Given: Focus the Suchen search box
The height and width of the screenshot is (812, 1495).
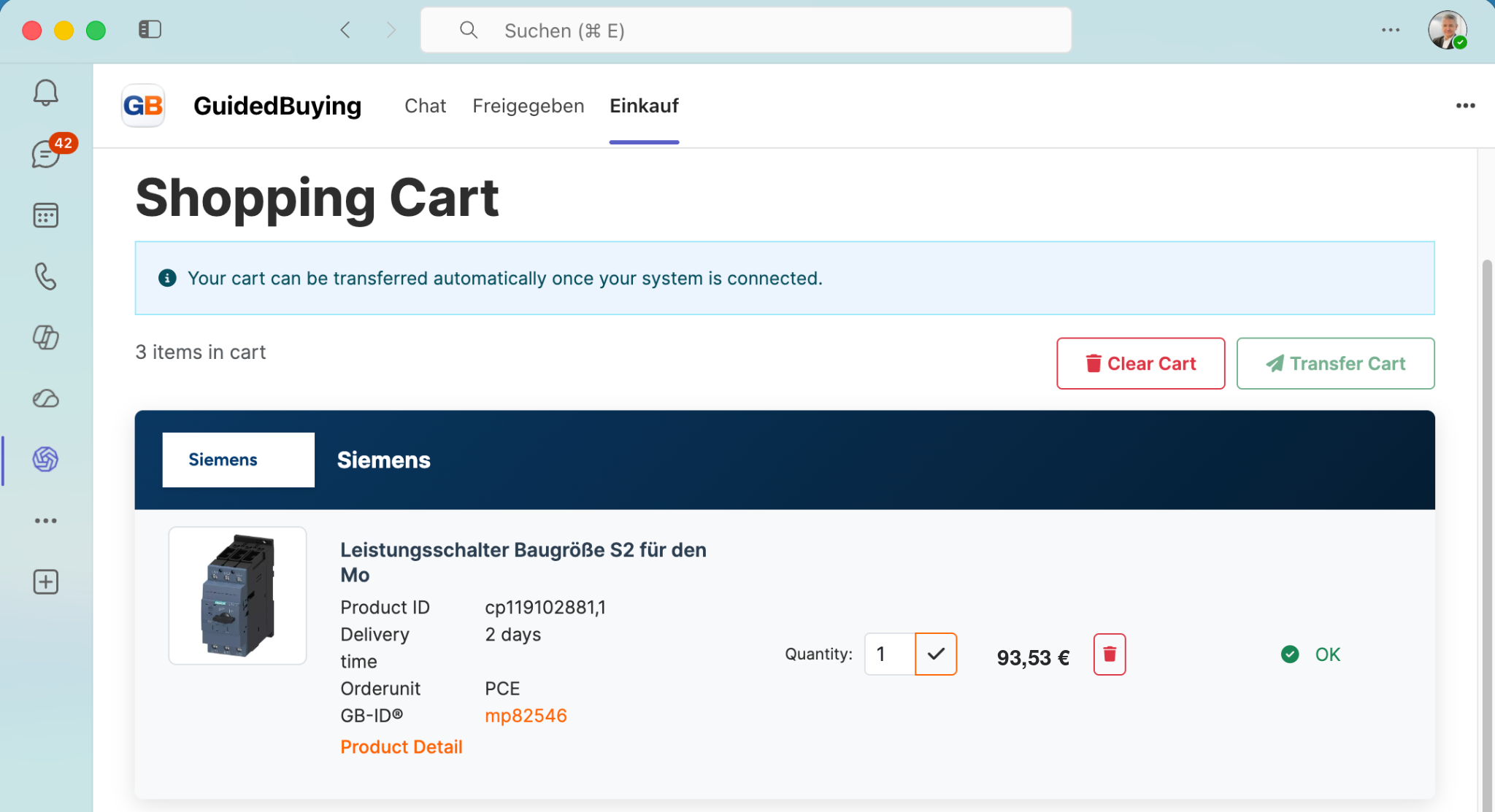Looking at the screenshot, I should [x=746, y=30].
